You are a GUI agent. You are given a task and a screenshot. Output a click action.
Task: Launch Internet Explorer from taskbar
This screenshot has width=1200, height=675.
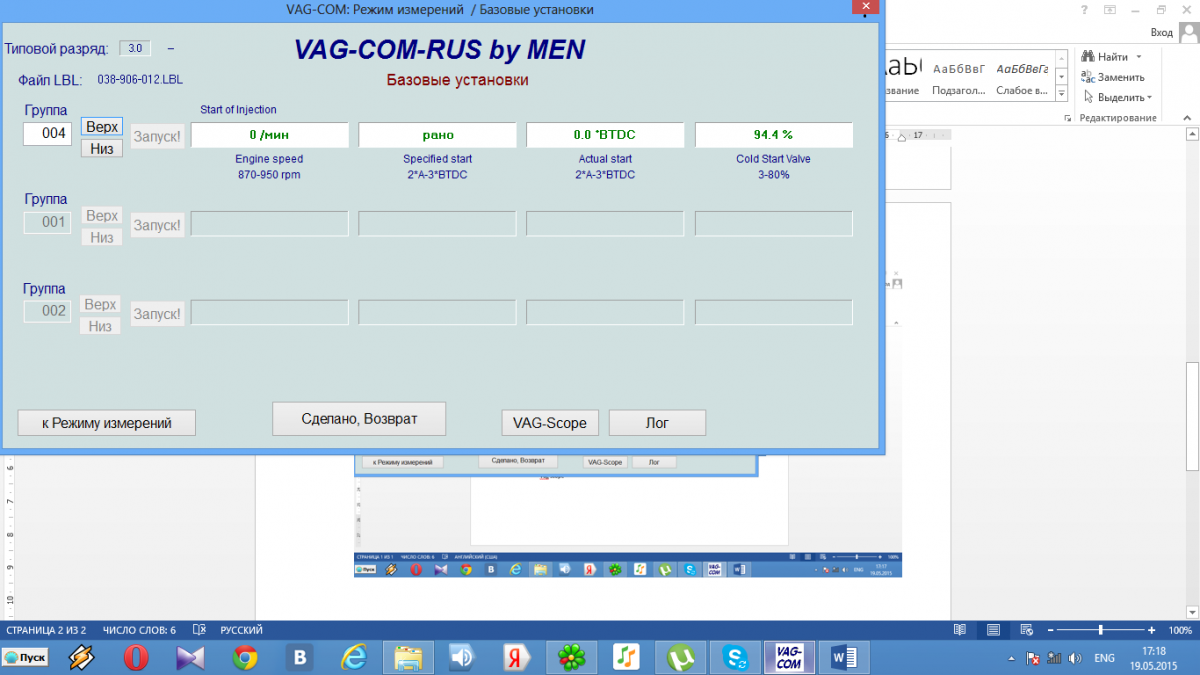pyautogui.click(x=354, y=657)
